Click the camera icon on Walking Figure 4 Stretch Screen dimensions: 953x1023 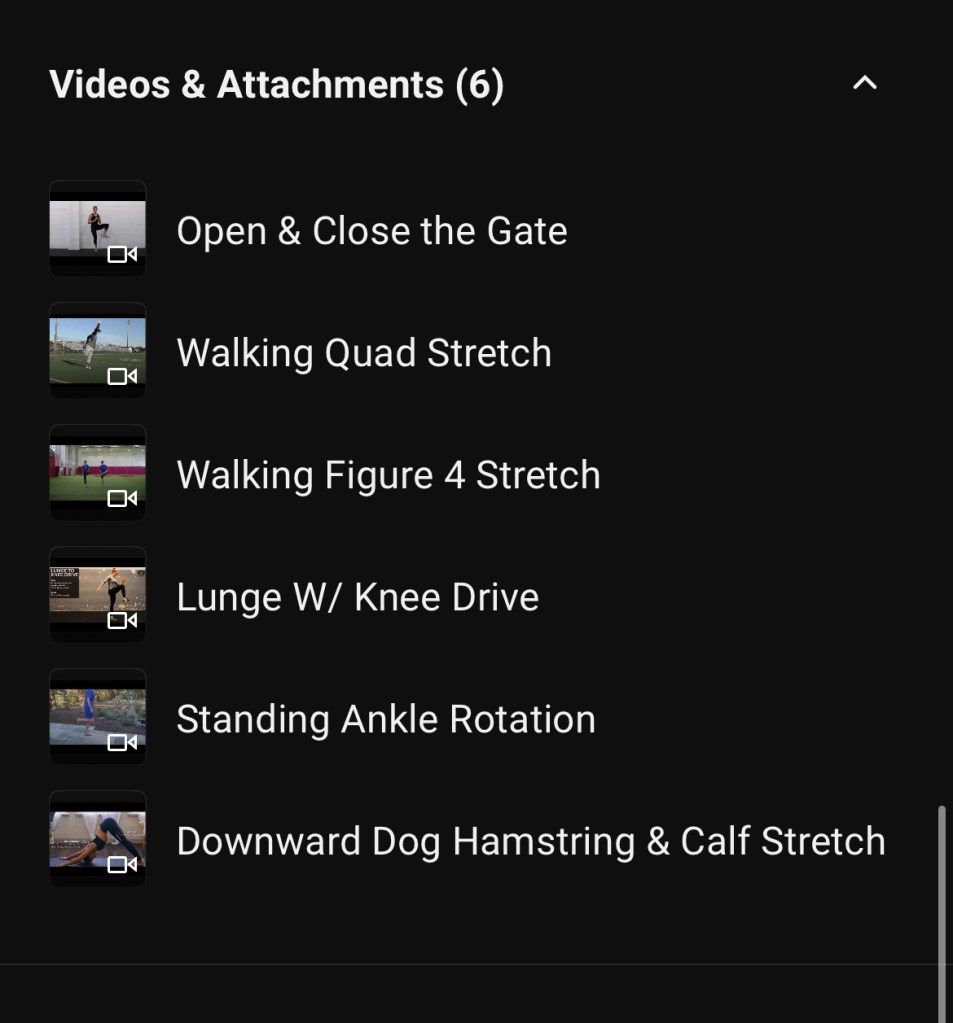pyautogui.click(x=122, y=498)
